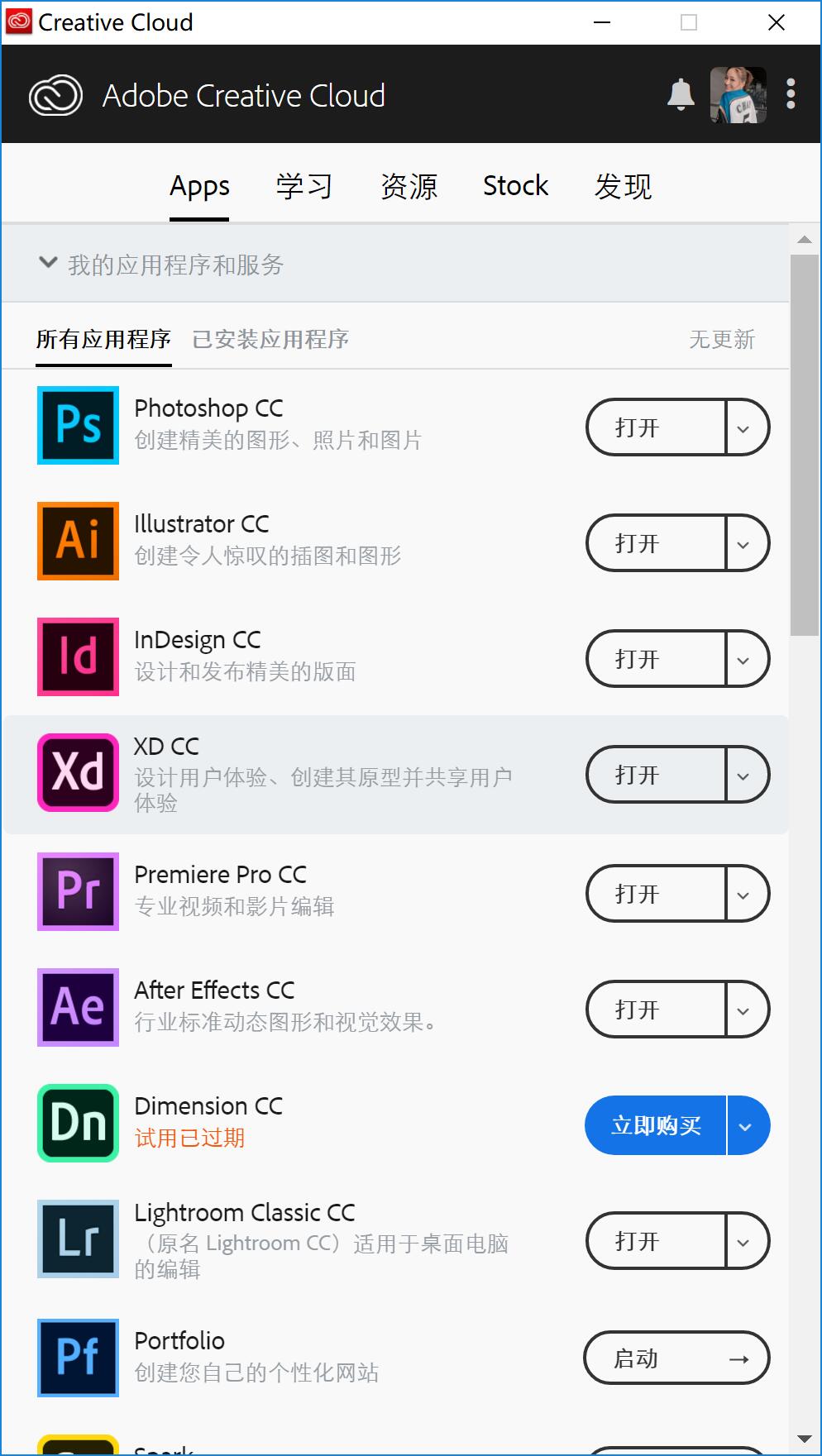Open the three-dot options menu
Viewport: 822px width, 1456px height.
click(791, 94)
